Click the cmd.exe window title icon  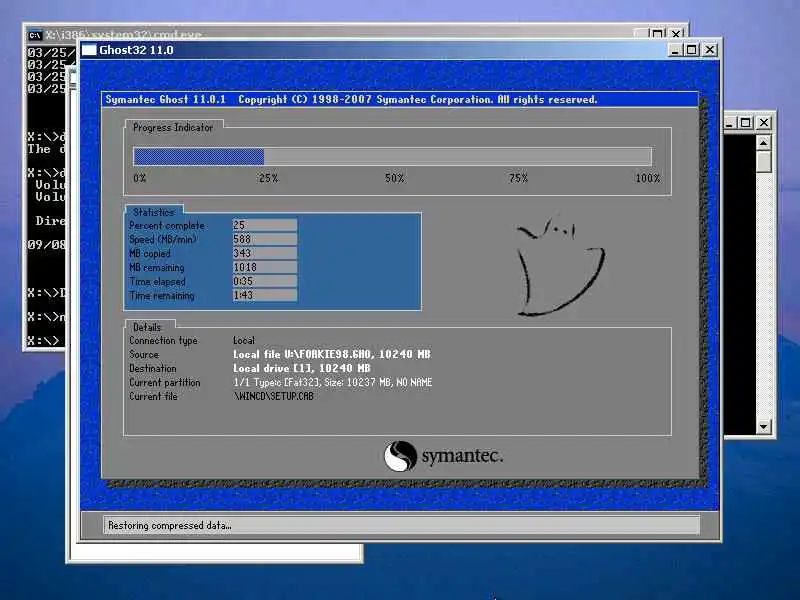tap(35, 35)
